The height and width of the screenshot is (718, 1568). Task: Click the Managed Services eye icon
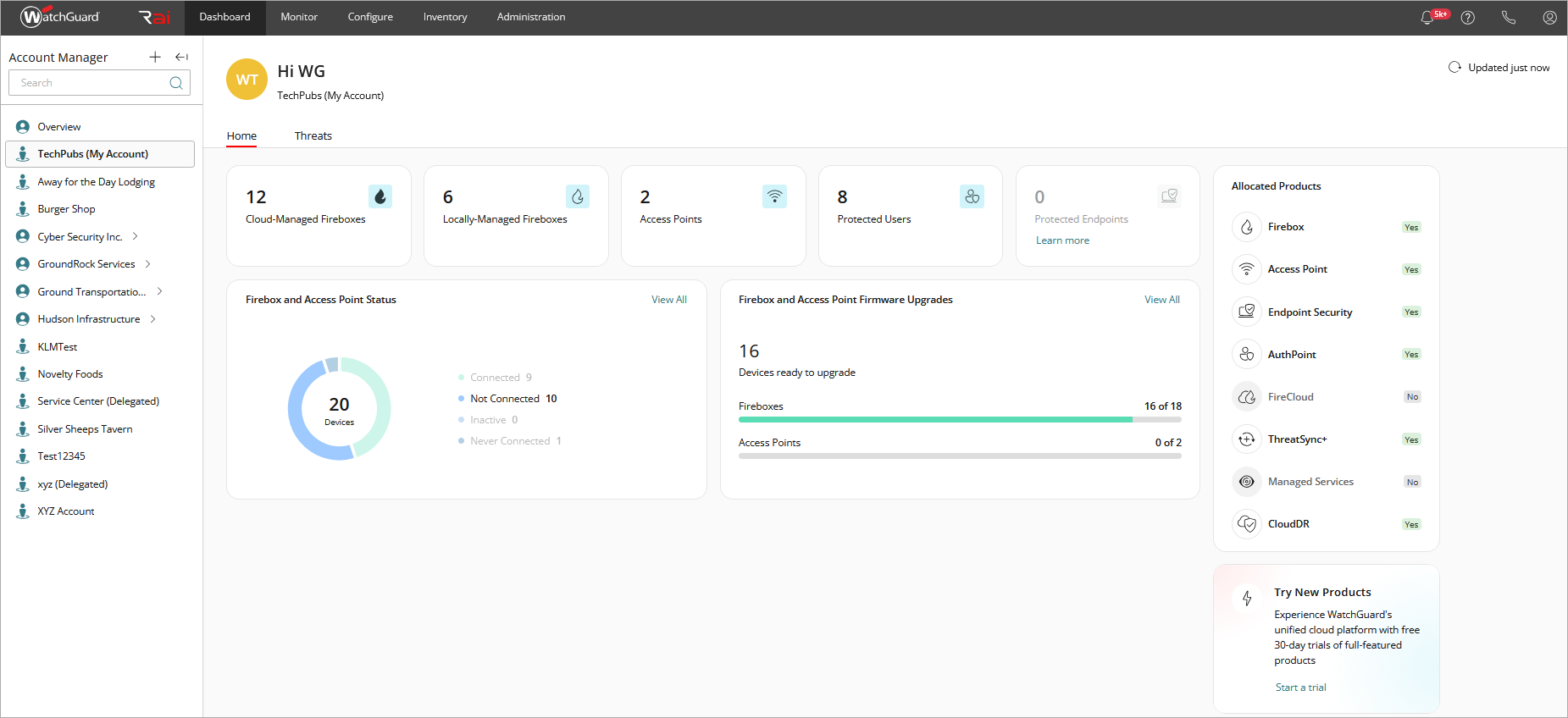click(1247, 482)
